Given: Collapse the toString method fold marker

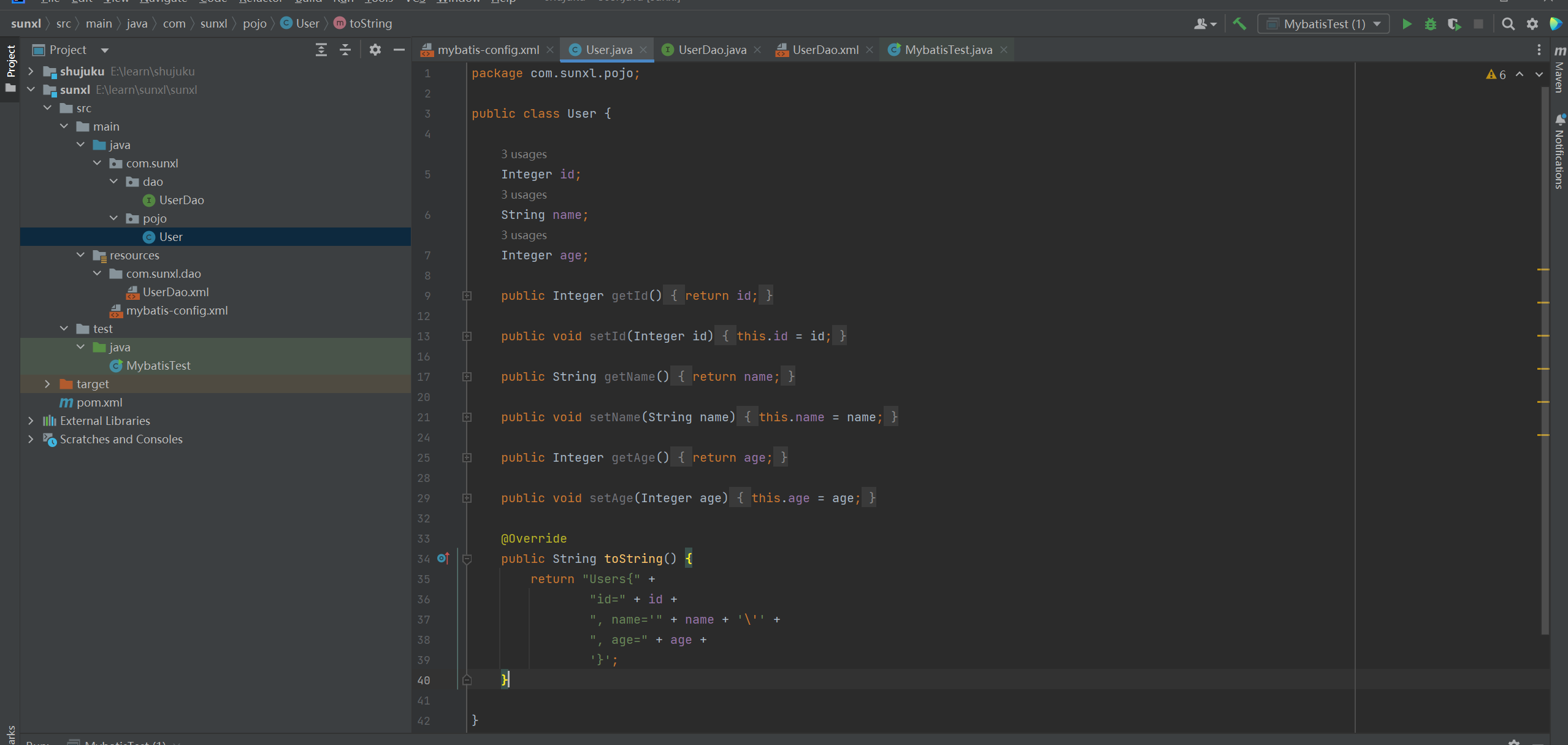Looking at the screenshot, I should point(467,559).
